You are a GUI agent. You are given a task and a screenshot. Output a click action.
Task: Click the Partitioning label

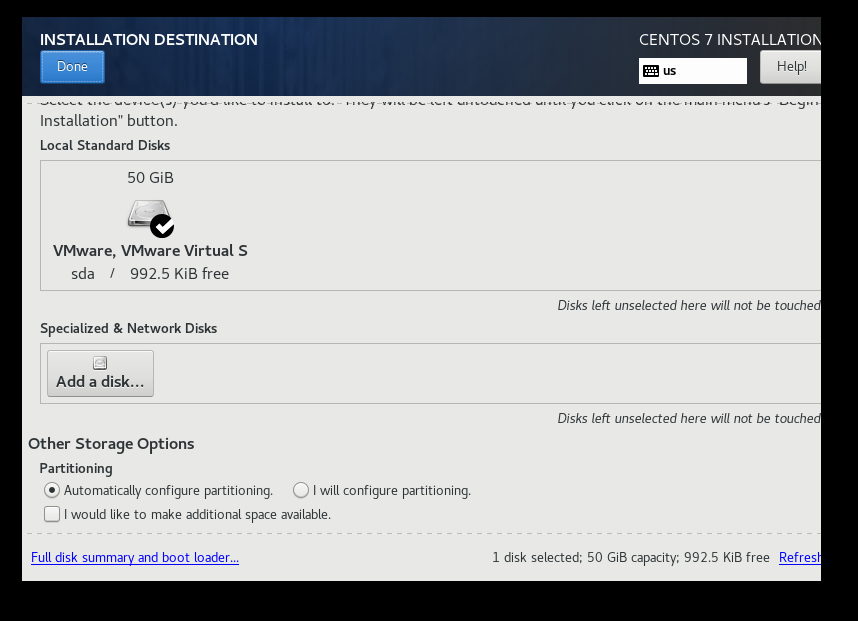[x=76, y=469]
